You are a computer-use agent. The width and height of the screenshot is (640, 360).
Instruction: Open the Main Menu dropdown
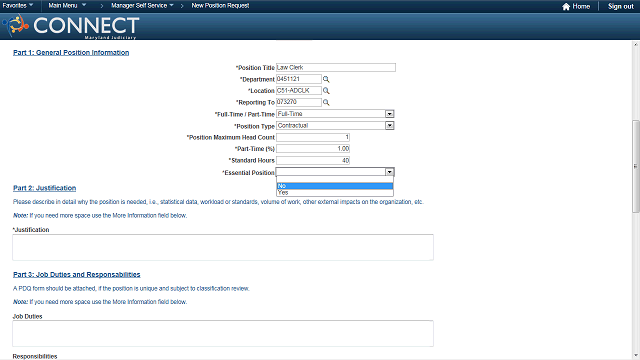click(x=67, y=6)
